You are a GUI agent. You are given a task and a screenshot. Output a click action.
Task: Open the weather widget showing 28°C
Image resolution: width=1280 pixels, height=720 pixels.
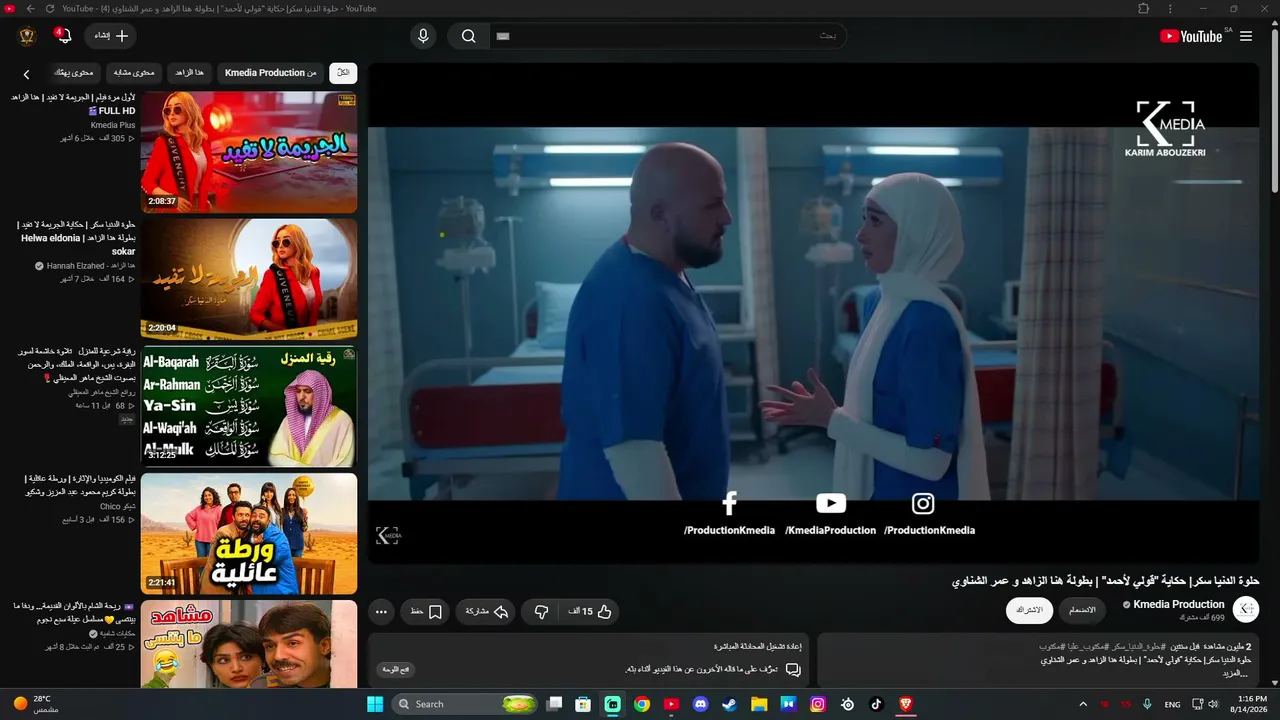(x=36, y=704)
